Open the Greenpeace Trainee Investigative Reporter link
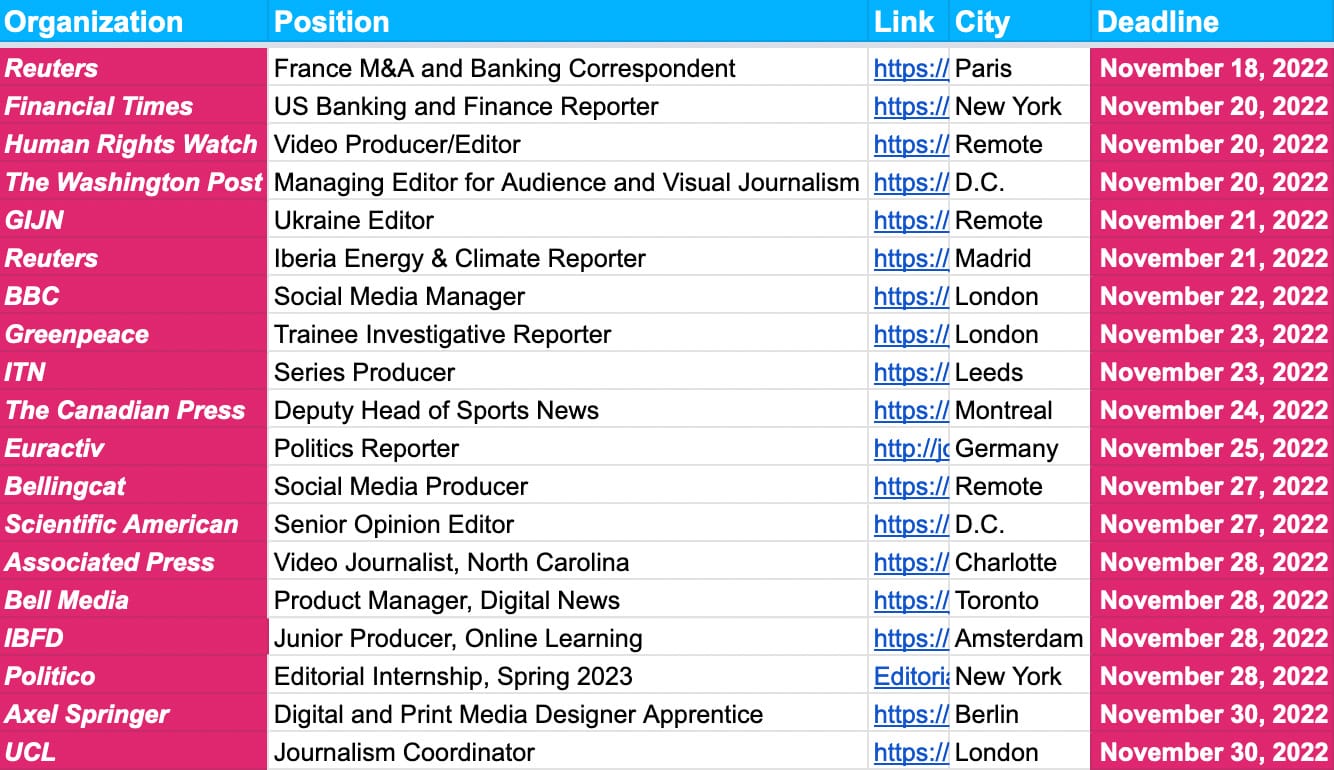 click(x=911, y=334)
